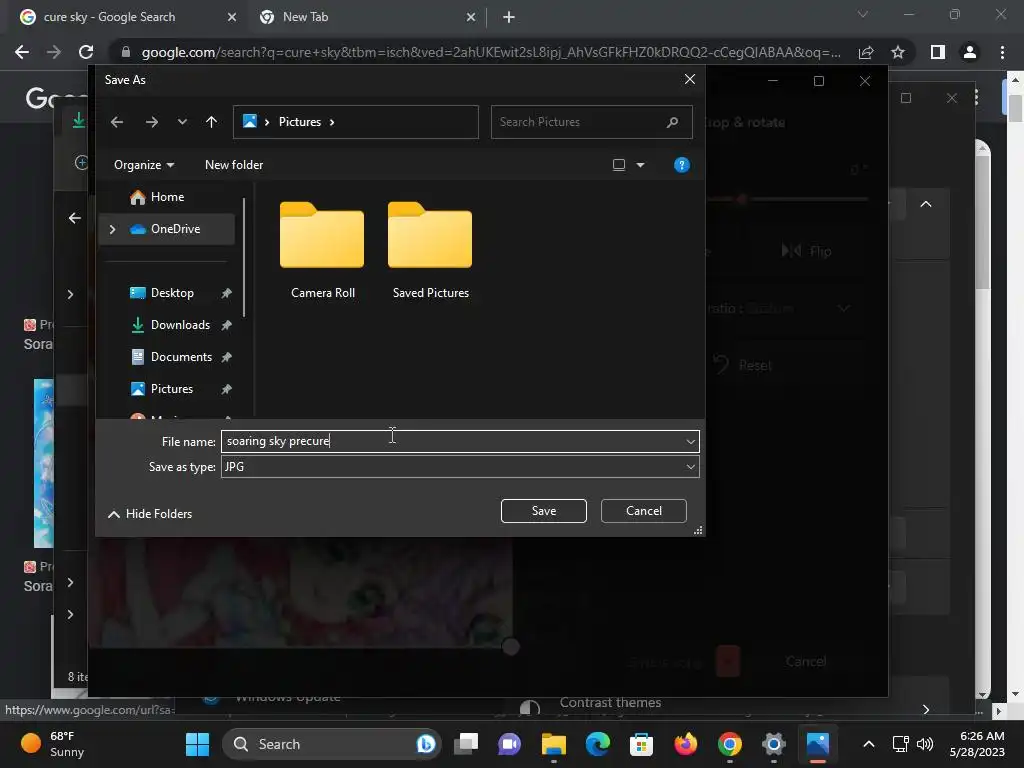Click the Cancel button in Save As

[x=643, y=511]
